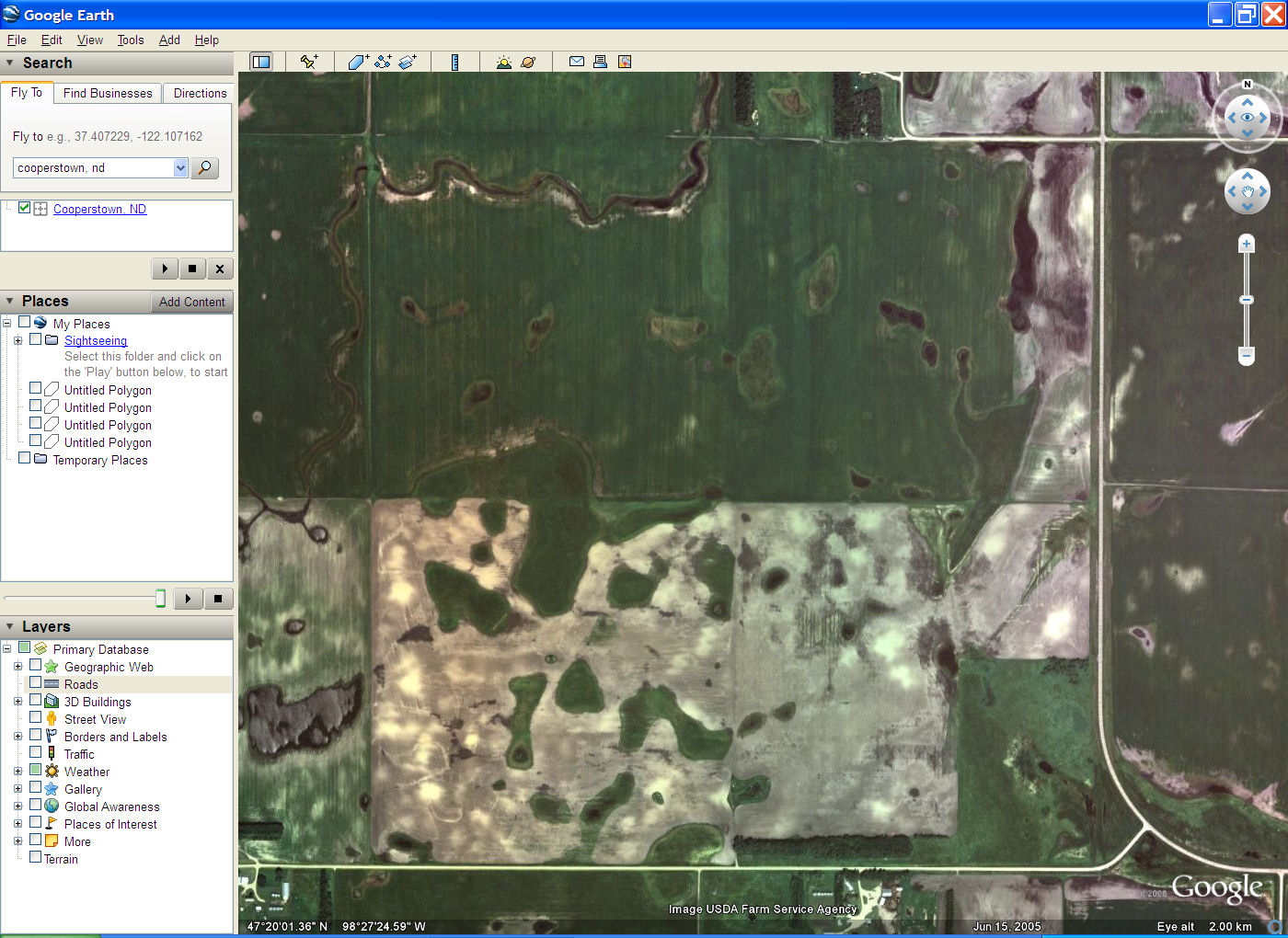This screenshot has height=938, width=1288.
Task: Collapse the Primary Database tree node
Action: point(7,648)
